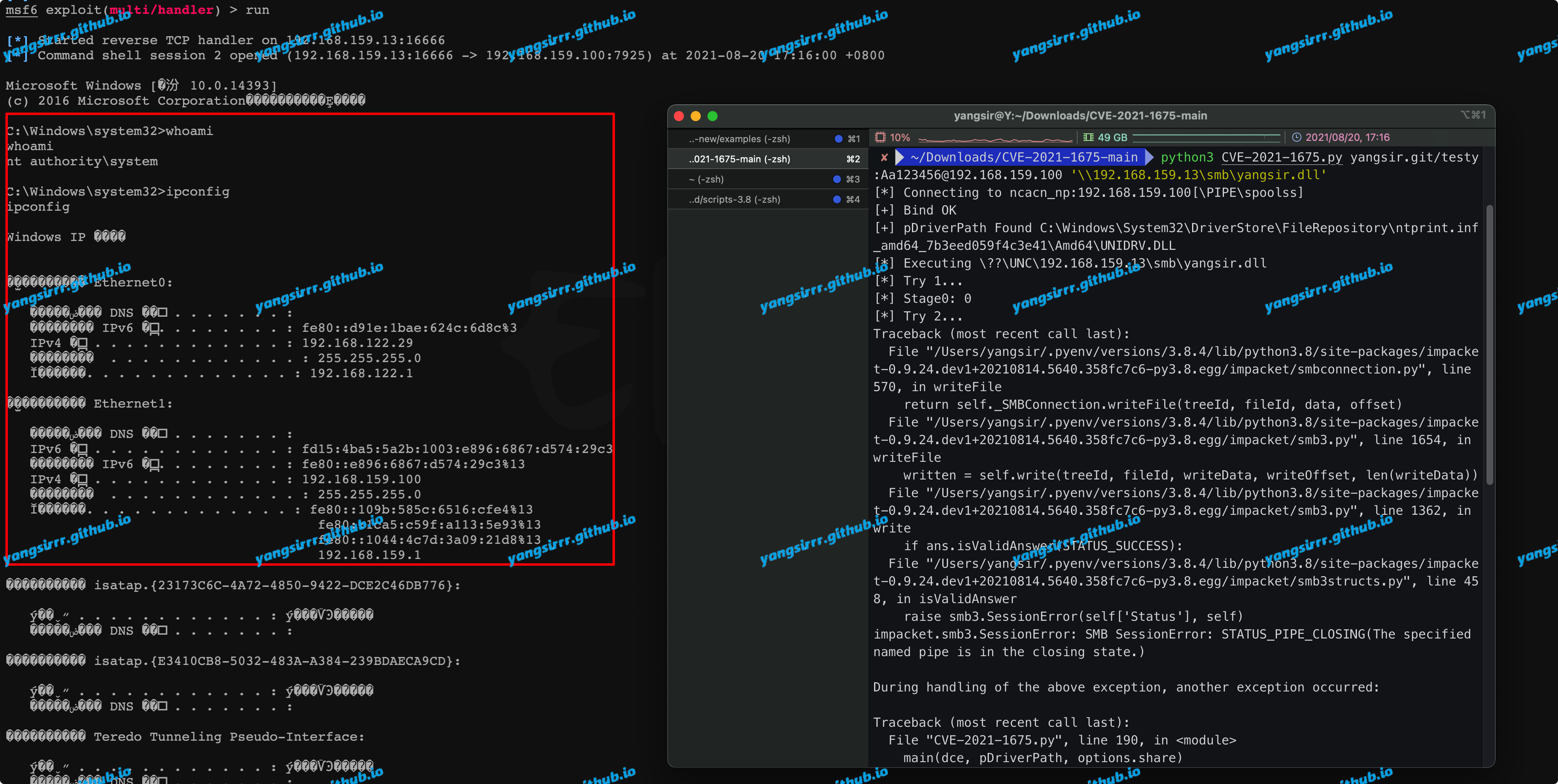
Task: Click the CPU chip icon in status bar
Action: click(881, 137)
